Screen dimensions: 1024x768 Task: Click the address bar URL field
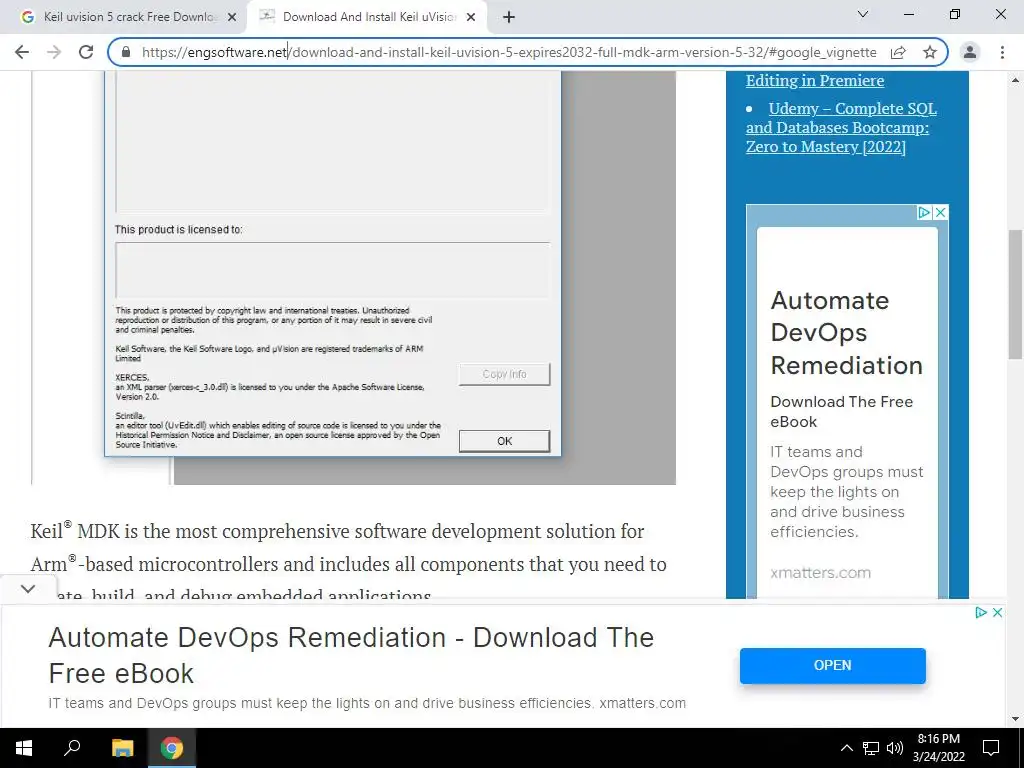509,52
